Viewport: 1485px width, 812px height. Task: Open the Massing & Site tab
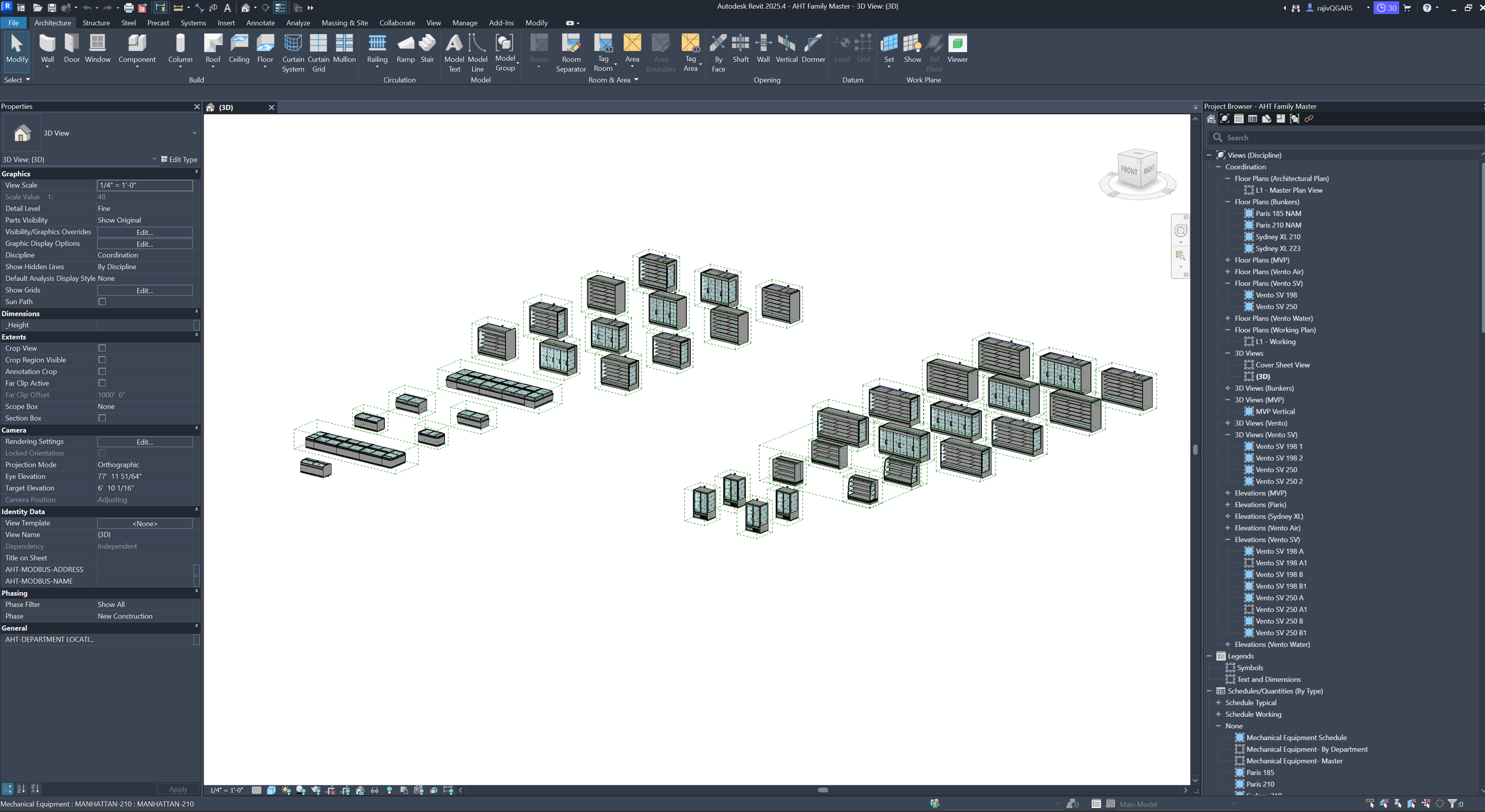[x=345, y=23]
